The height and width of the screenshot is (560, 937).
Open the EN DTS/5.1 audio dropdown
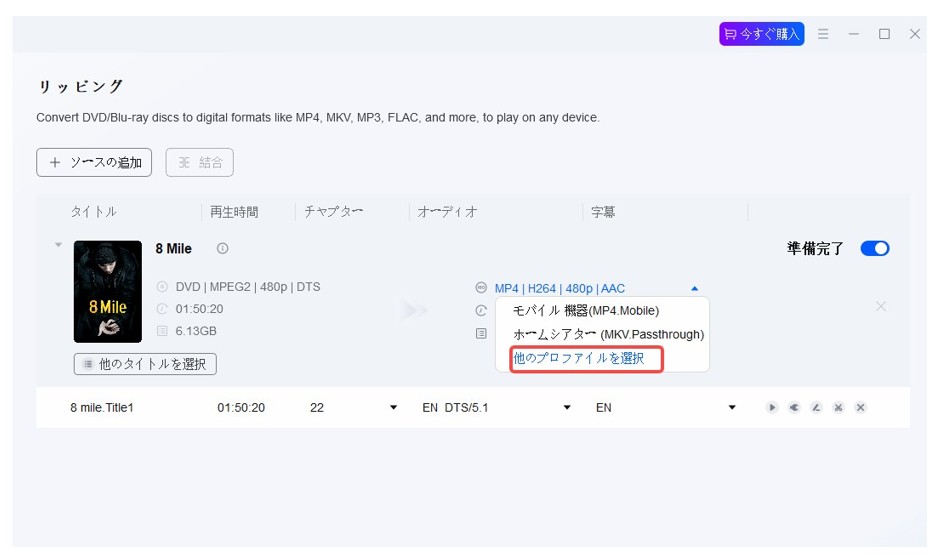click(567, 408)
